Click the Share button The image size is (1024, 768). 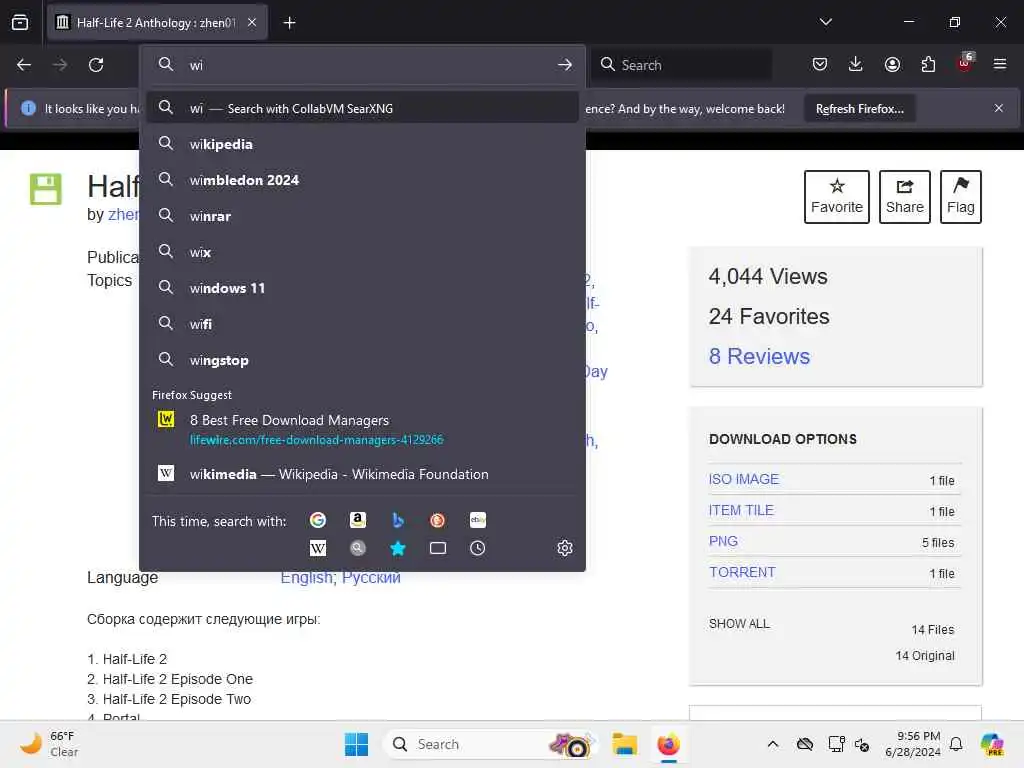(x=904, y=197)
